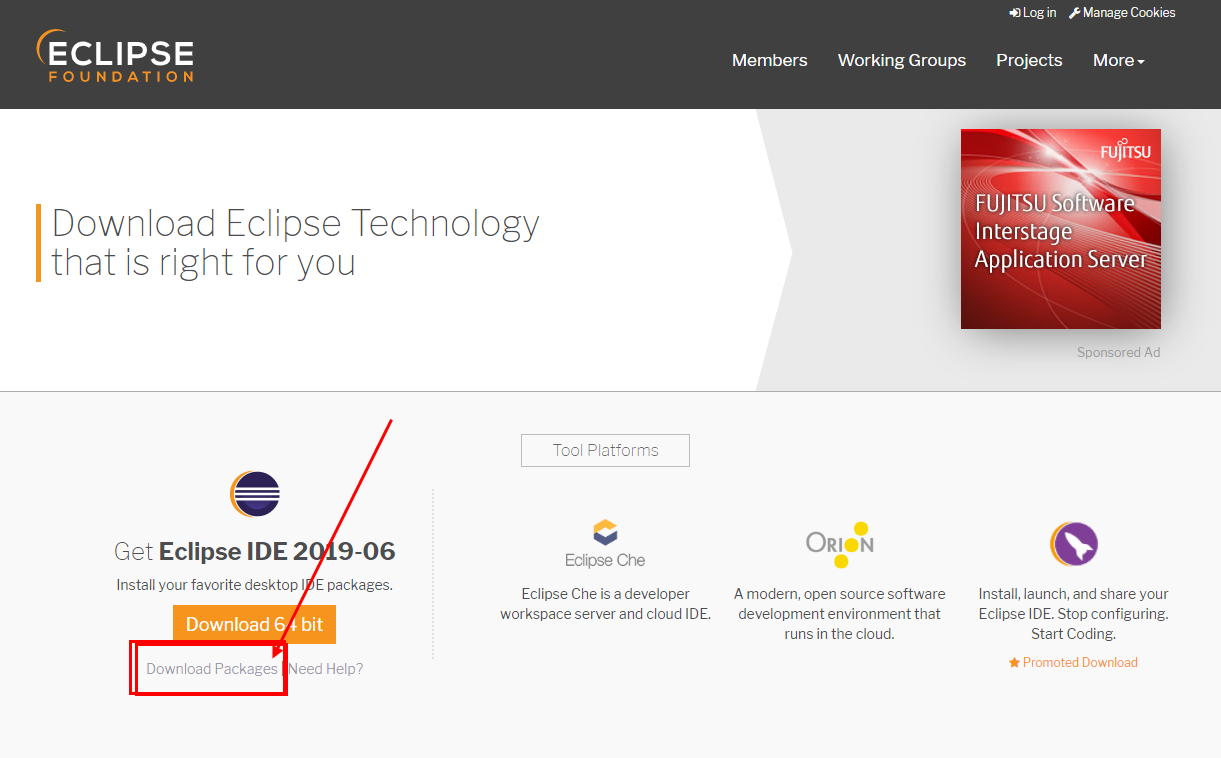1221x758 pixels.
Task: Click the Eclipse IDE sphere icon
Action: point(255,493)
